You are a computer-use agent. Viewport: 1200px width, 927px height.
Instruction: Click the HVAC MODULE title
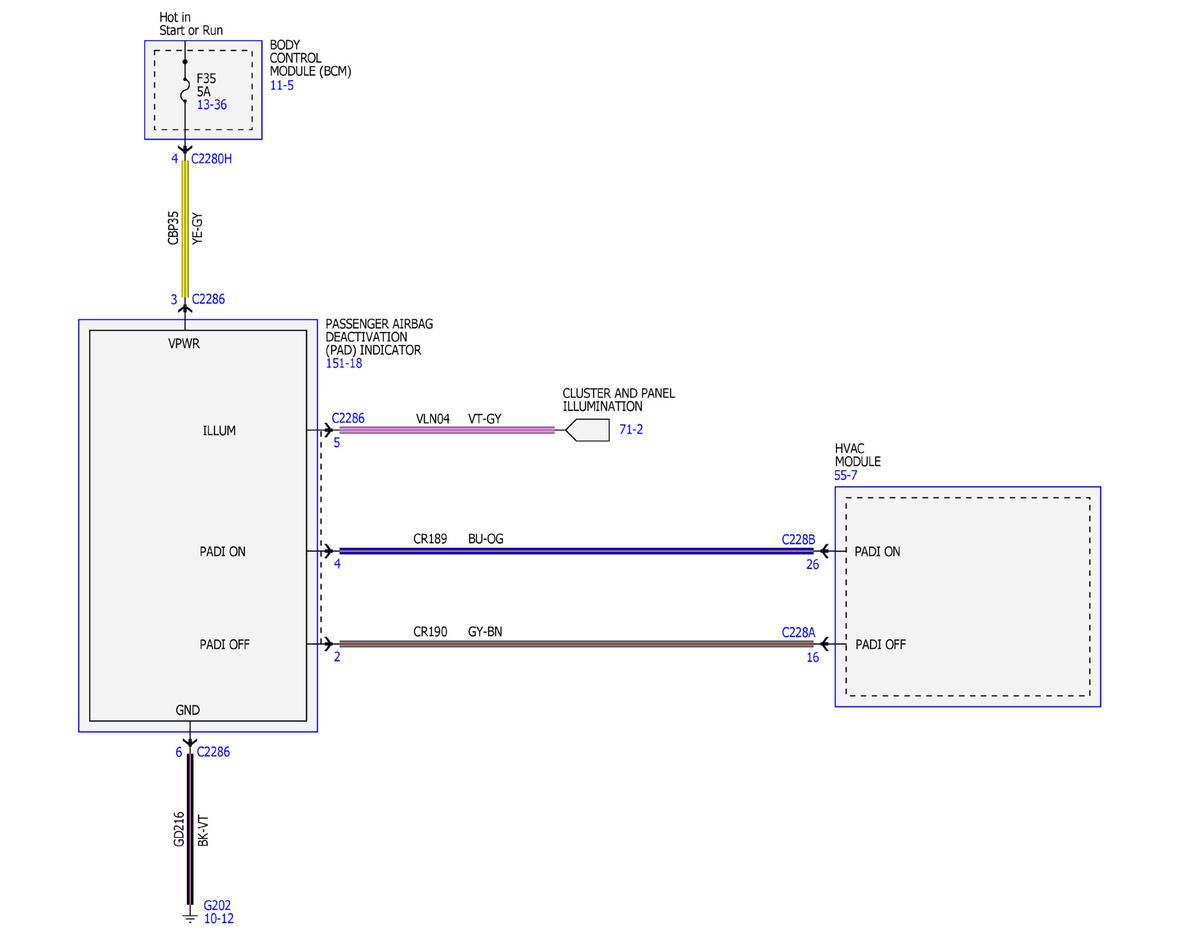click(859, 455)
